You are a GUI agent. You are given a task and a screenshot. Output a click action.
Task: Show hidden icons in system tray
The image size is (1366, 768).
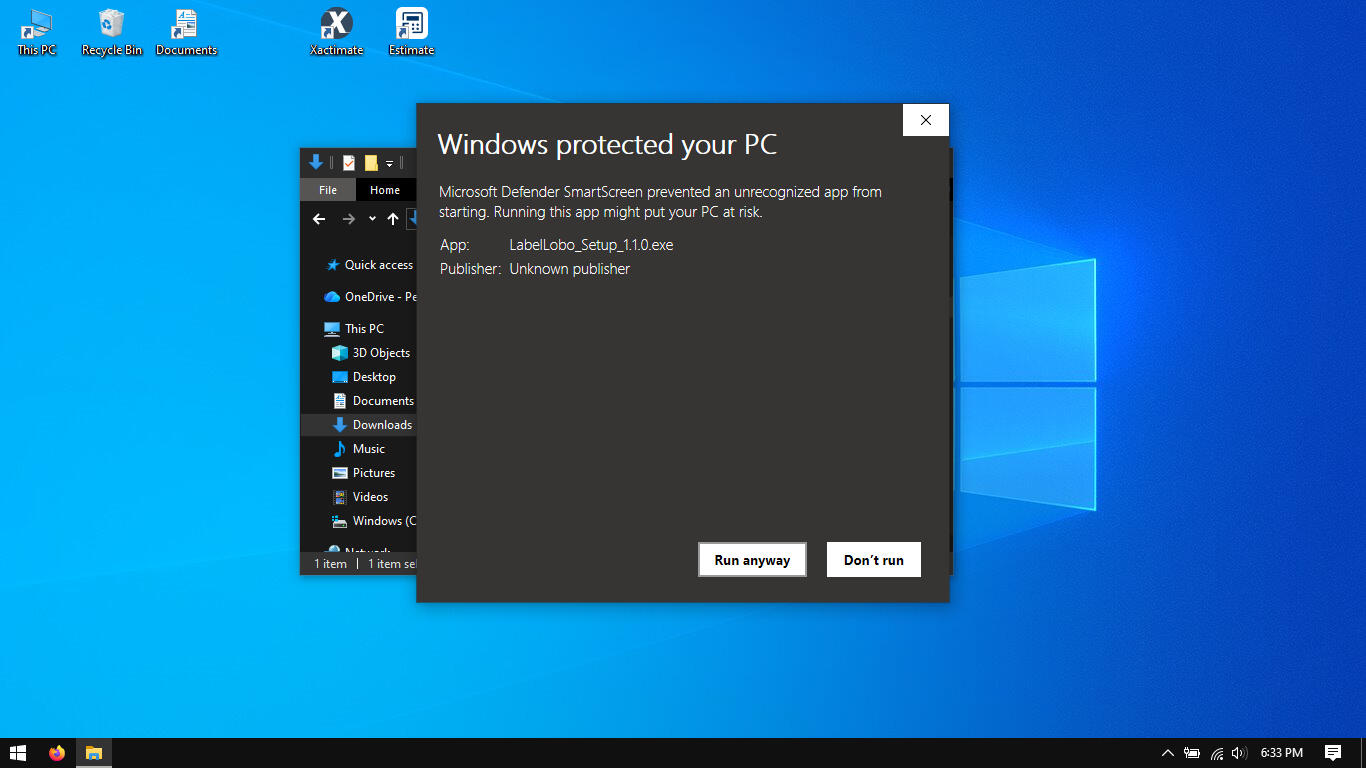(1167, 753)
